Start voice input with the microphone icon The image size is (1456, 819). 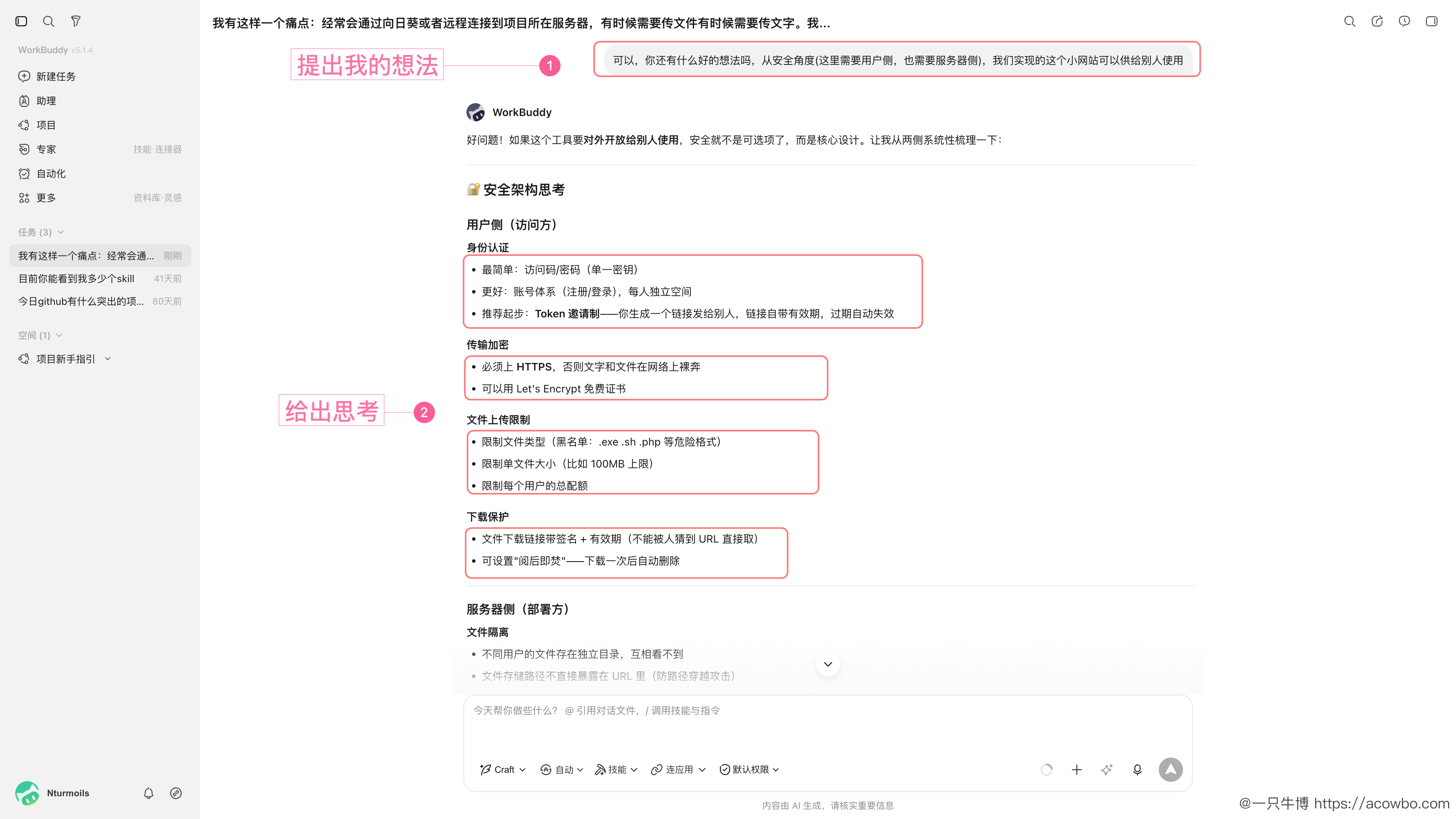(x=1137, y=769)
